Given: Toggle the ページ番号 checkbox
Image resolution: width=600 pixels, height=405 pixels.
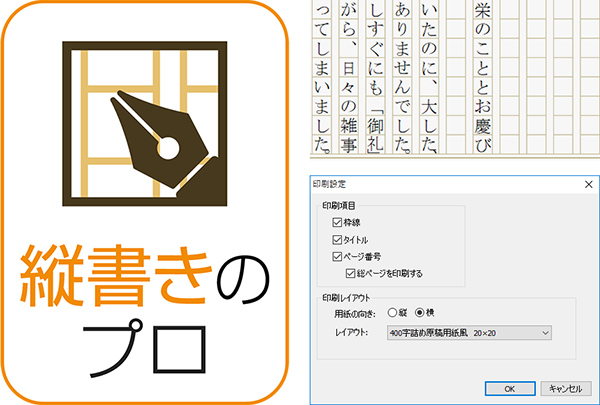Looking at the screenshot, I should coord(337,256).
